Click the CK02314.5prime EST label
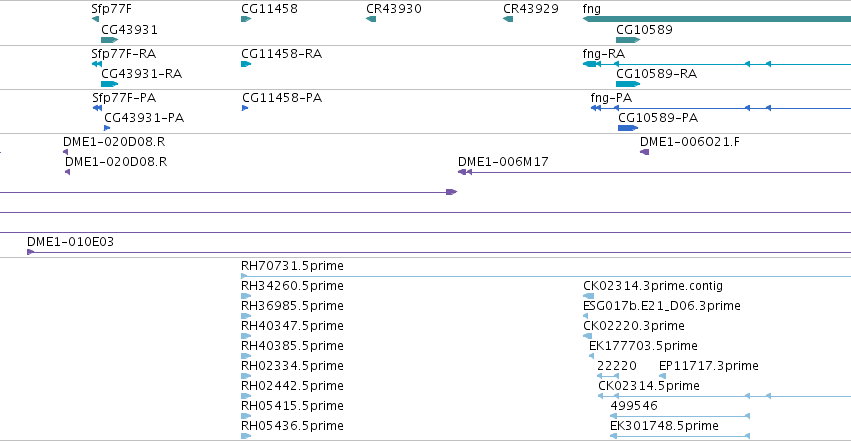 point(649,386)
